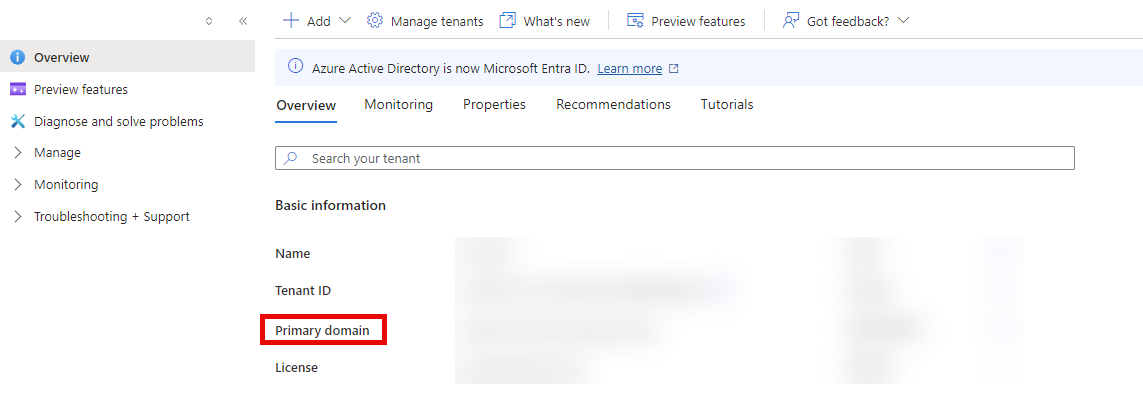Viewport: 1143px width, 398px height.
Task: Switch to the Monitoring tab
Action: (x=399, y=104)
